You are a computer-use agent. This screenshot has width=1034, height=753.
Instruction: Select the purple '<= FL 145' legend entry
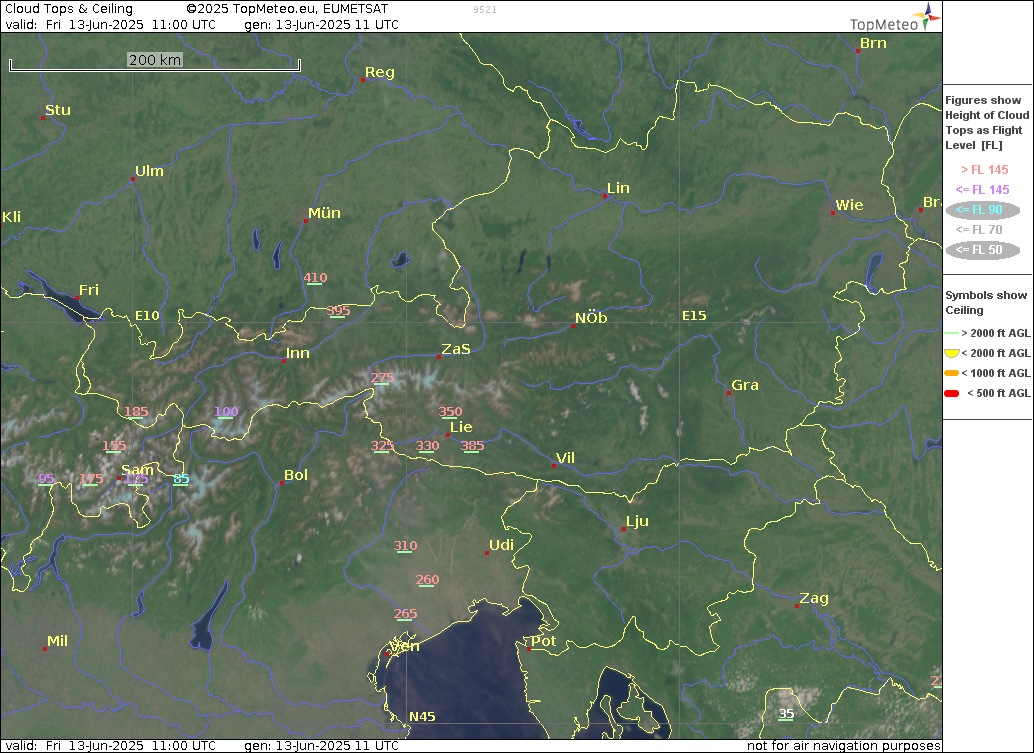983,190
